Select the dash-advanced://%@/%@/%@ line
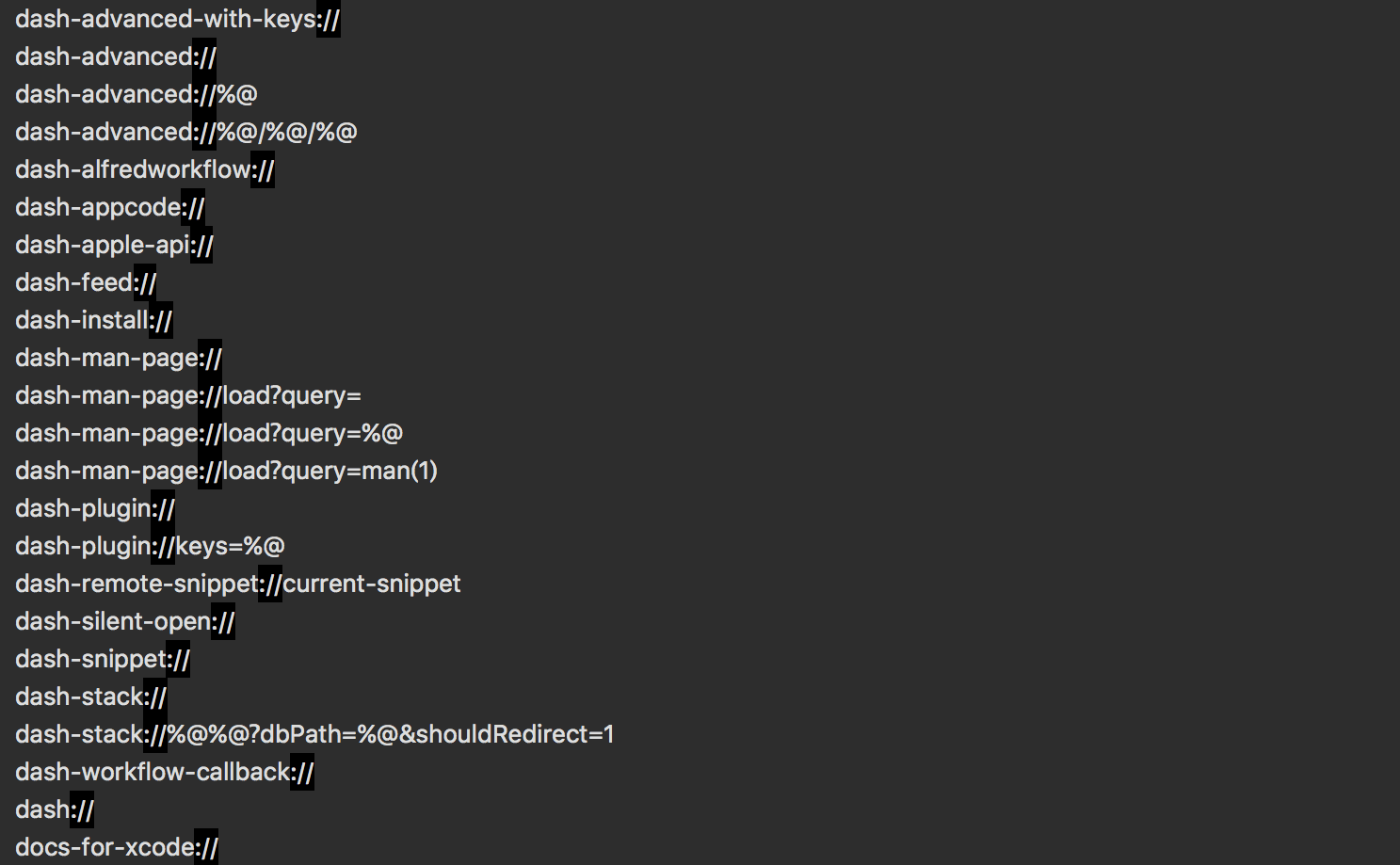Image resolution: width=1400 pixels, height=865 pixels. coord(186,132)
